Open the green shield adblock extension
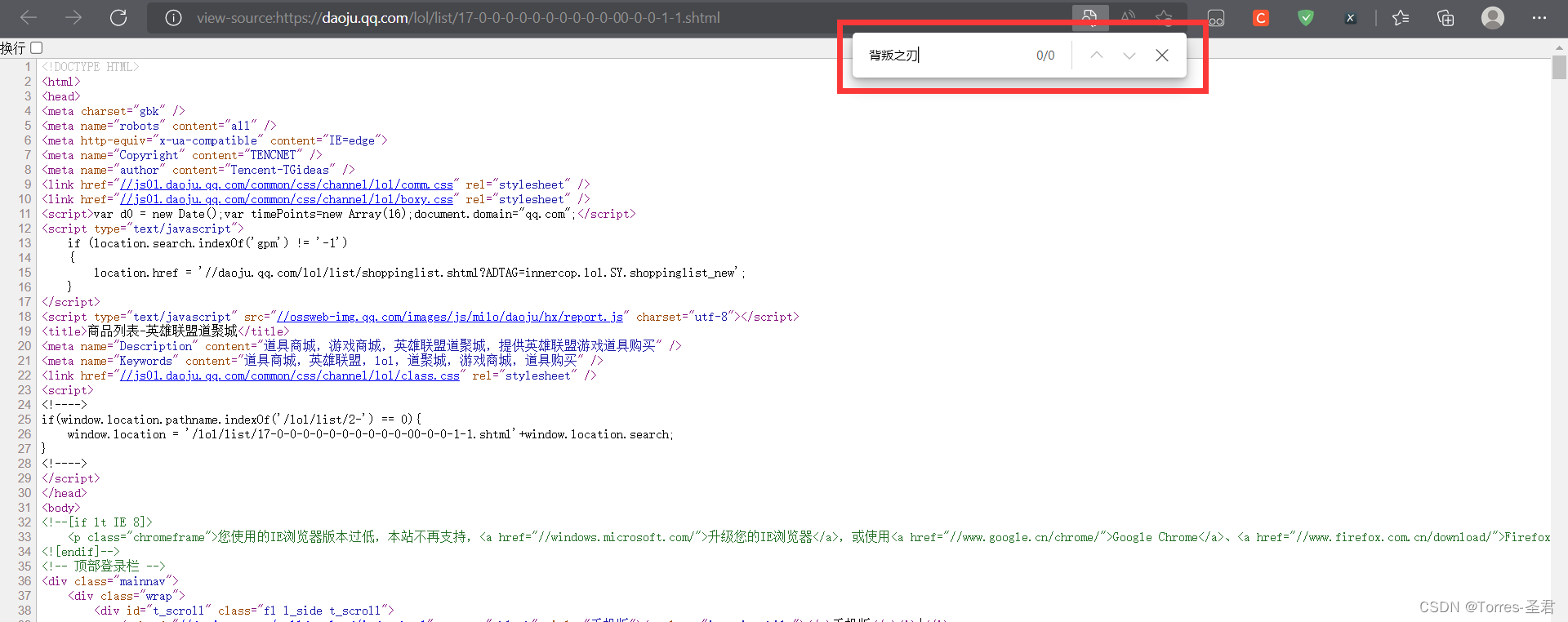This screenshot has width=1568, height=622. pyautogui.click(x=1306, y=18)
